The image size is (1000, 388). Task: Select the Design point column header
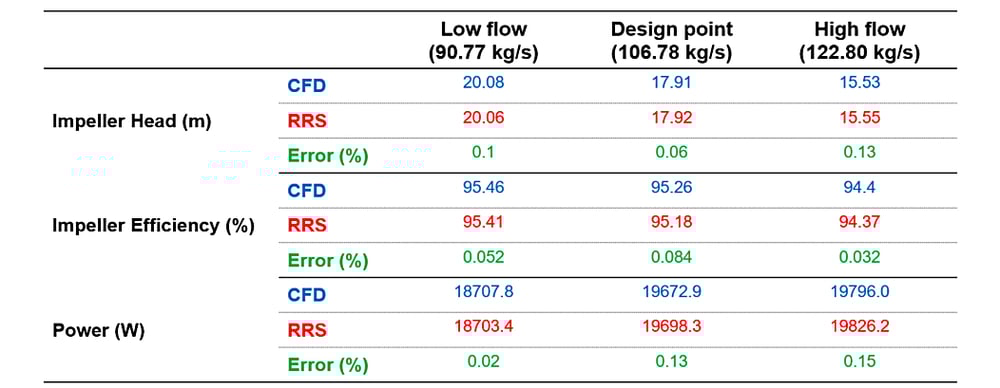(671, 41)
